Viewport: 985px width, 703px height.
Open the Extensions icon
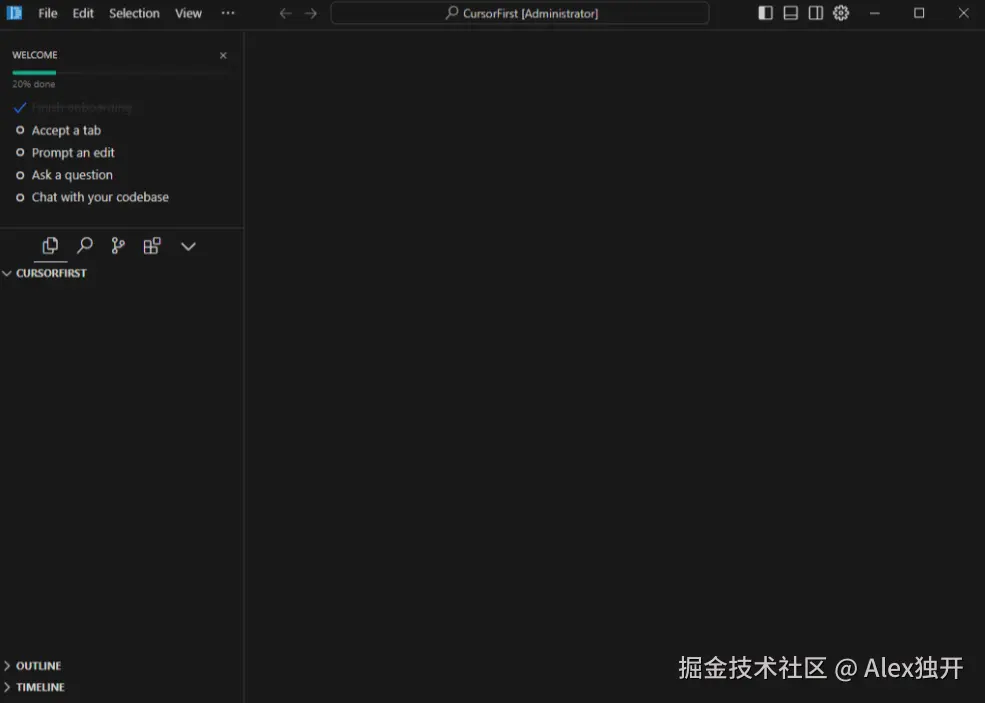[x=152, y=246]
